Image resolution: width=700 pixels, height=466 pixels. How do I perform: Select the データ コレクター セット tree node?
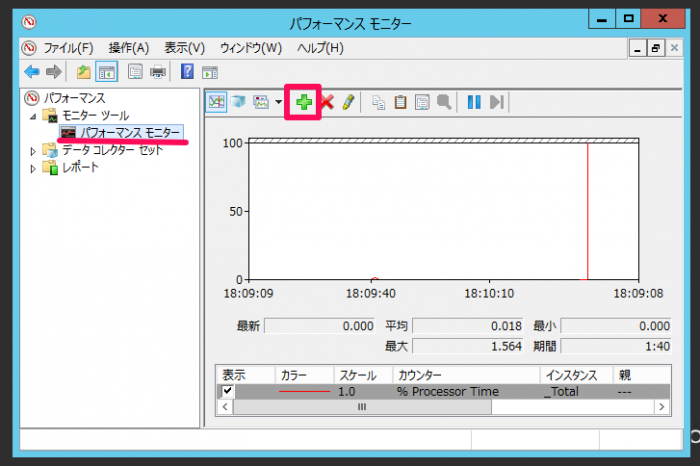coord(112,150)
